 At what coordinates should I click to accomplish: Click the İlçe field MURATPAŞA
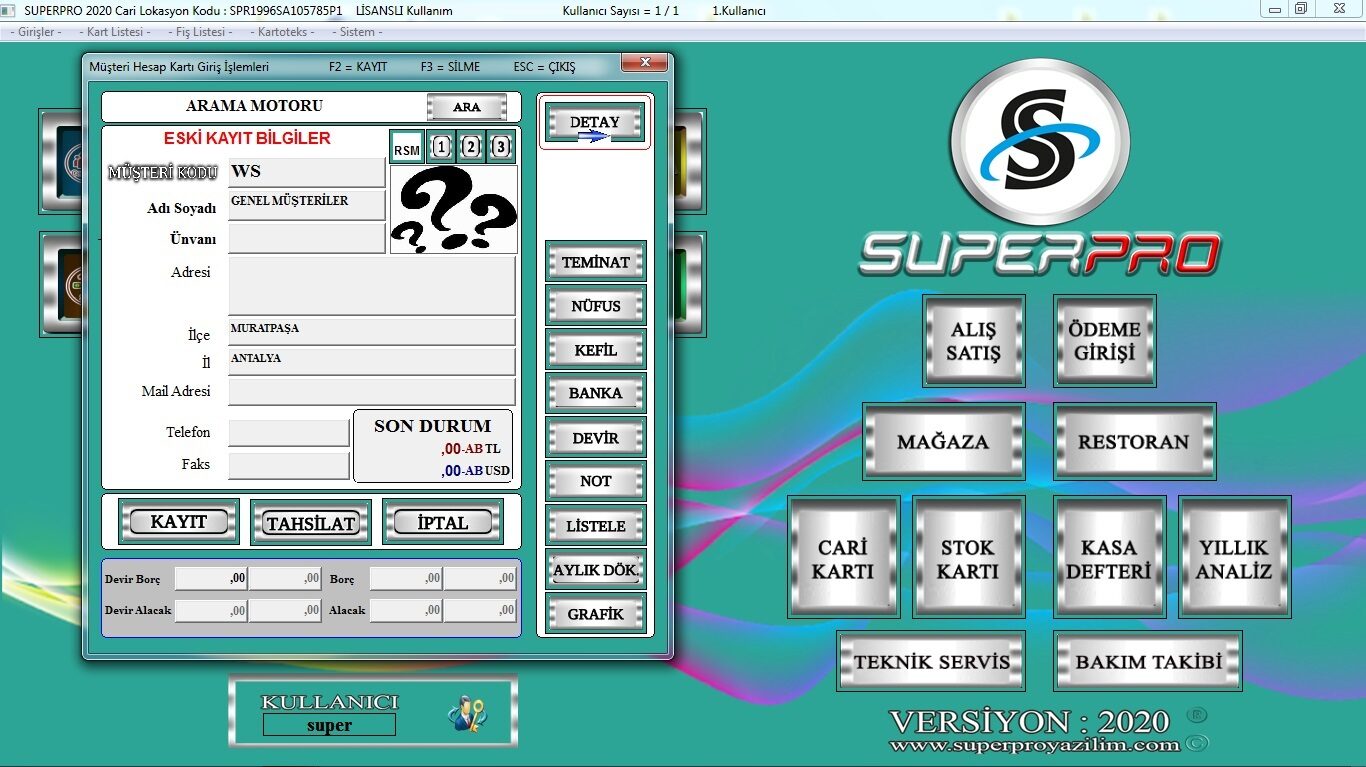coord(372,332)
